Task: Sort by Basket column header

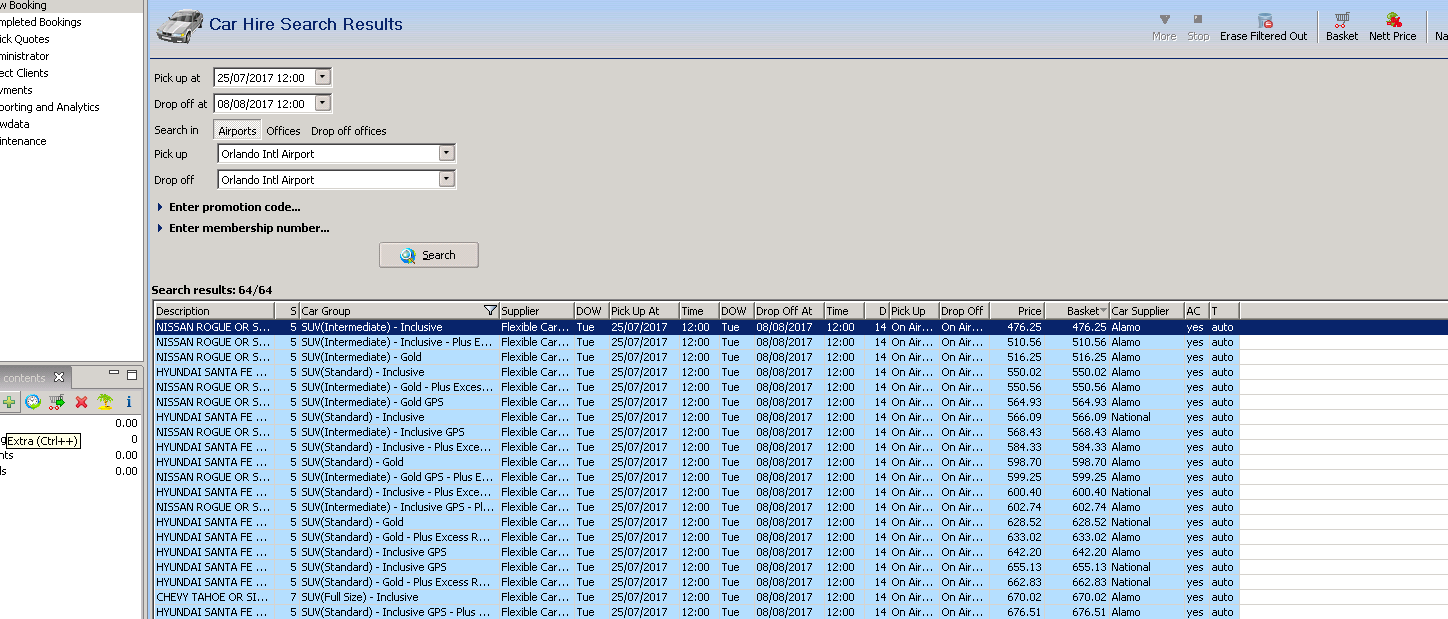Action: click(x=1077, y=311)
